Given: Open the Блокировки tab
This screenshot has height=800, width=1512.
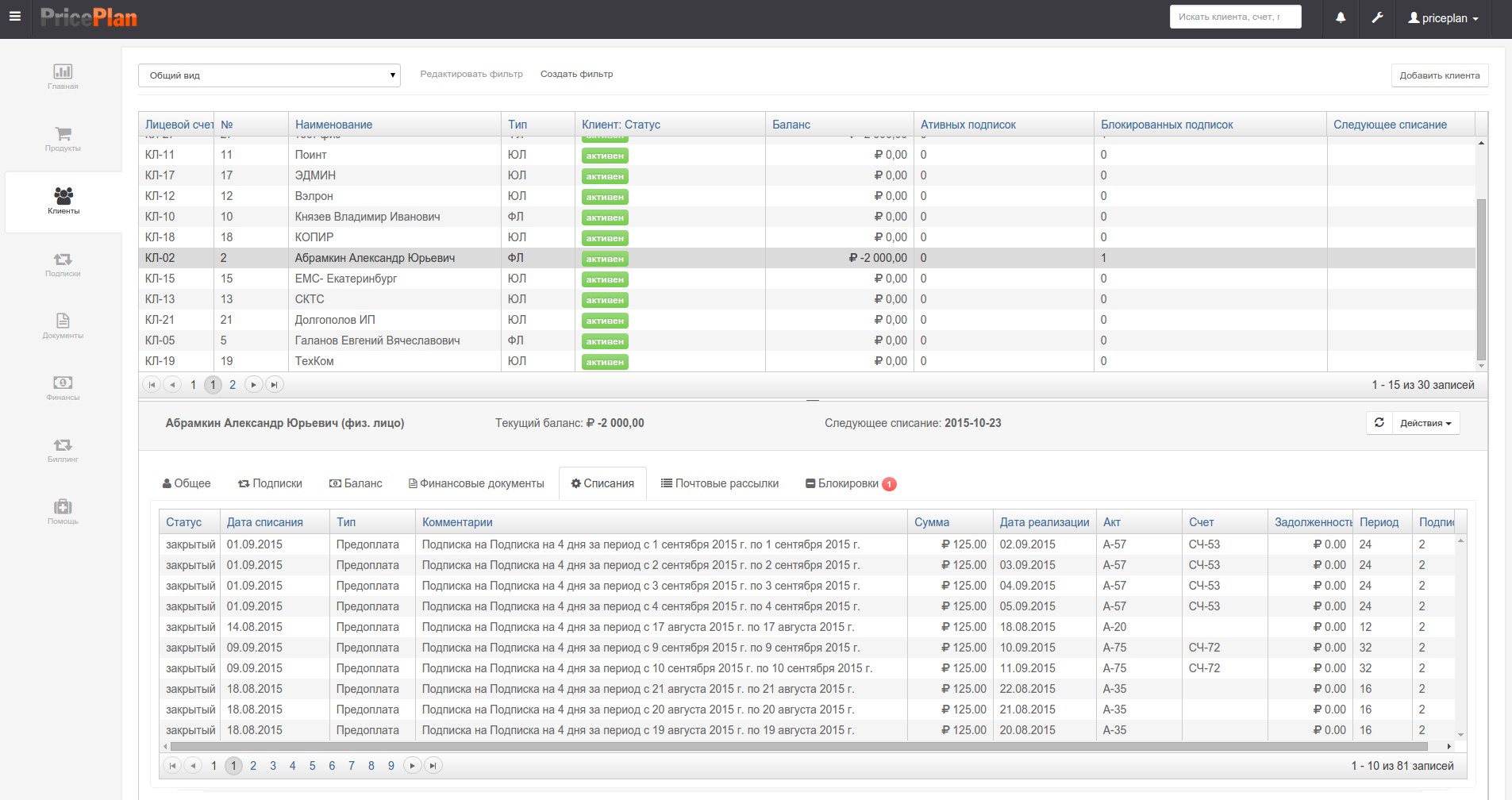Looking at the screenshot, I should pos(851,483).
